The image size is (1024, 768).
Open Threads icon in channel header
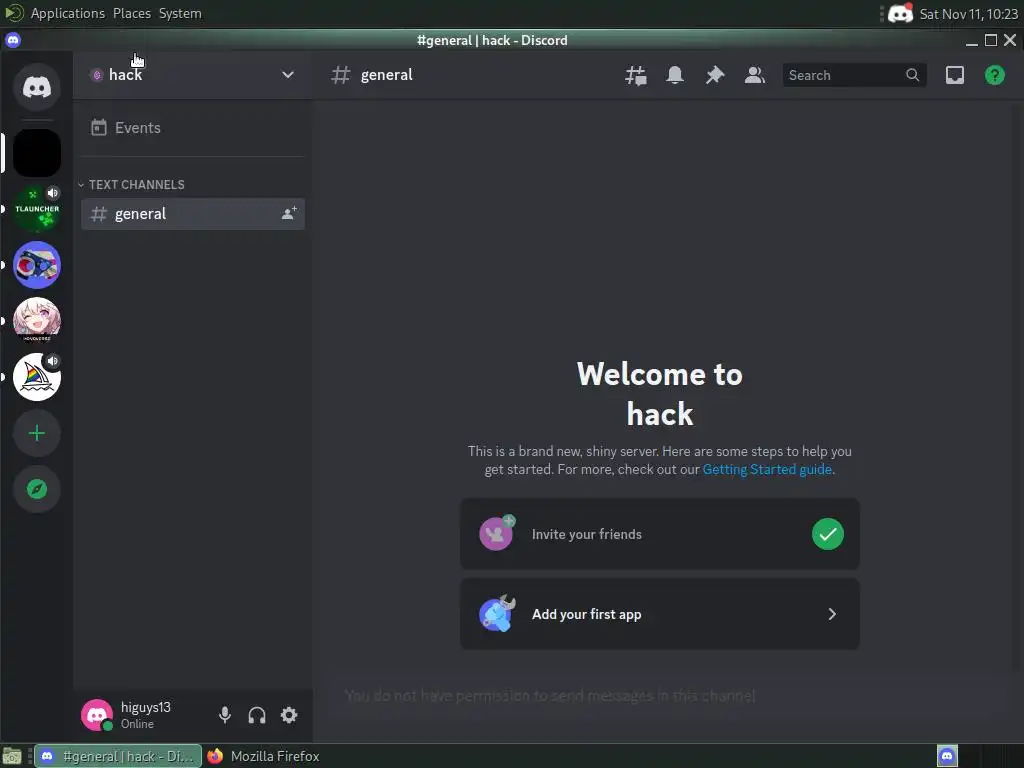[635, 75]
